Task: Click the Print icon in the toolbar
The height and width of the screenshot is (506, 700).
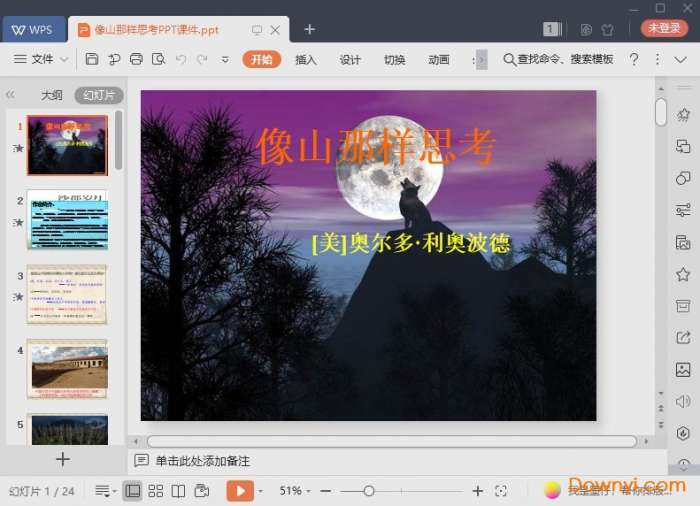Action: coord(136,60)
